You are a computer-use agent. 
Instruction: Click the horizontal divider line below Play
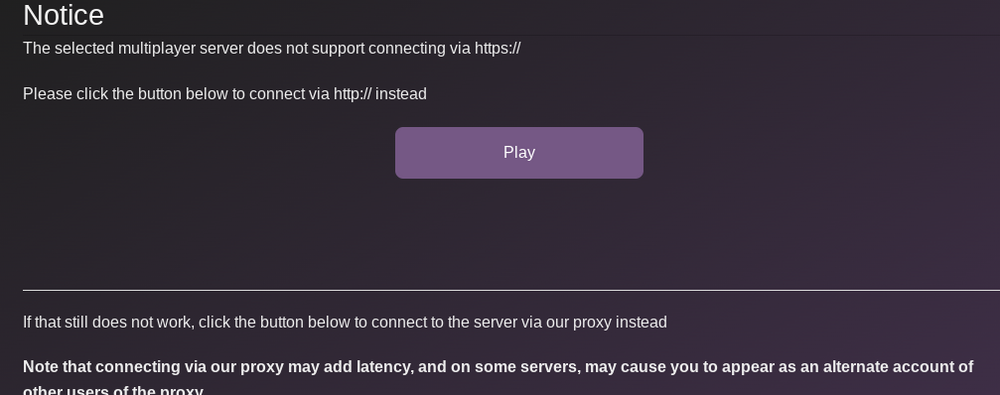[x=511, y=290]
